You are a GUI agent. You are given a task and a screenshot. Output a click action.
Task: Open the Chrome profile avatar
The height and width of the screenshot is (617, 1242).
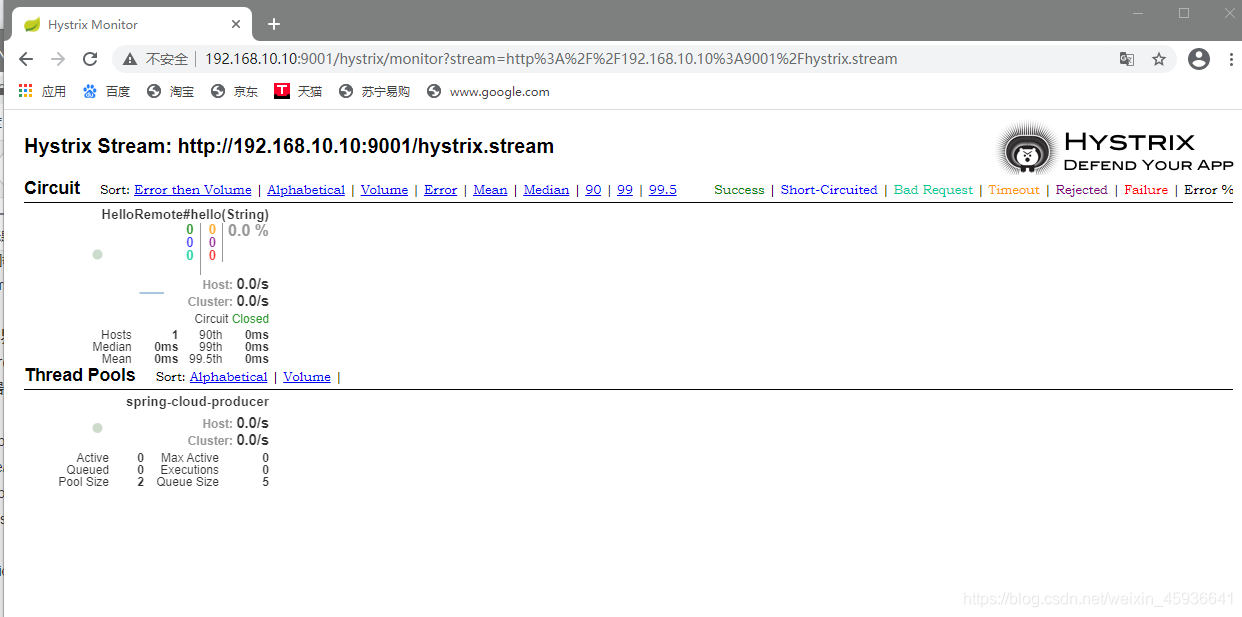[x=1199, y=59]
